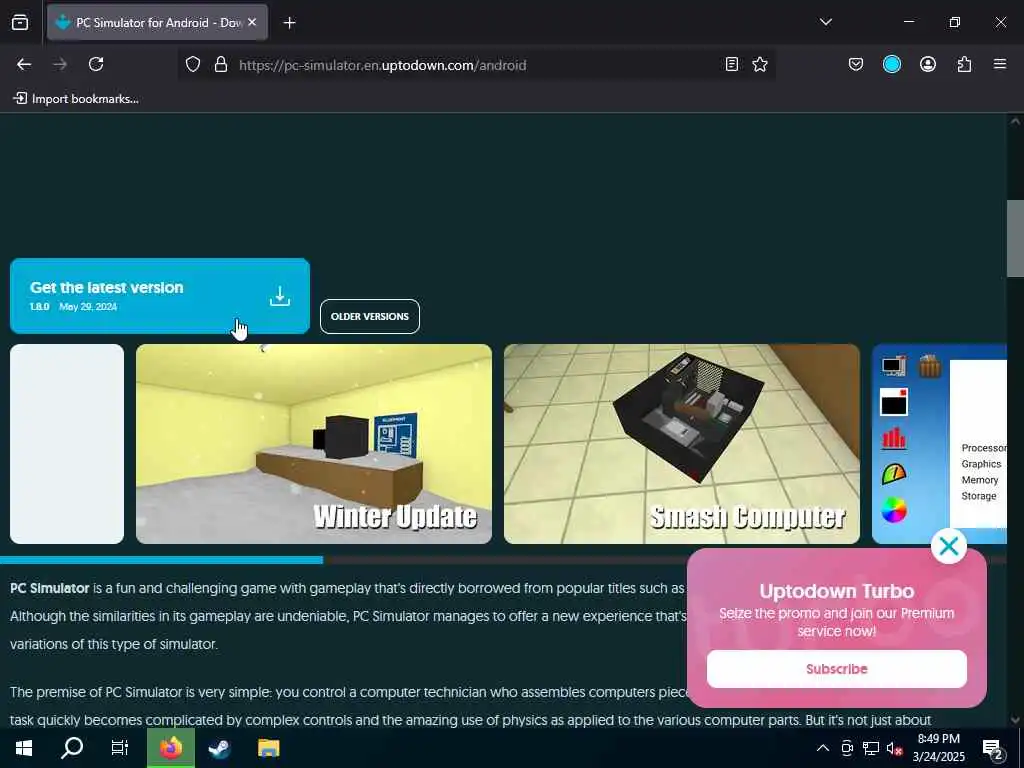Open the Firefox application menu
Screen dimensions: 1024x768
coord(1000,64)
